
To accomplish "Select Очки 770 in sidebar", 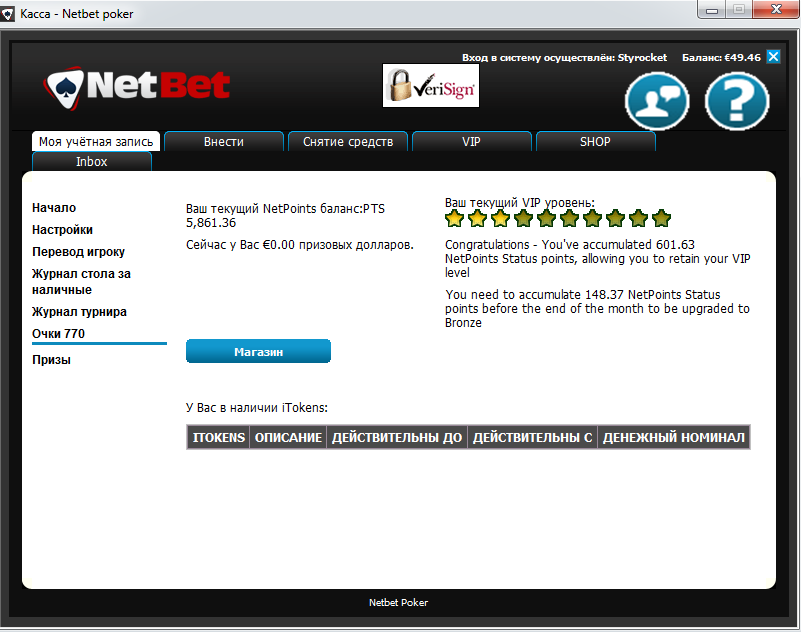I will coord(58,334).
